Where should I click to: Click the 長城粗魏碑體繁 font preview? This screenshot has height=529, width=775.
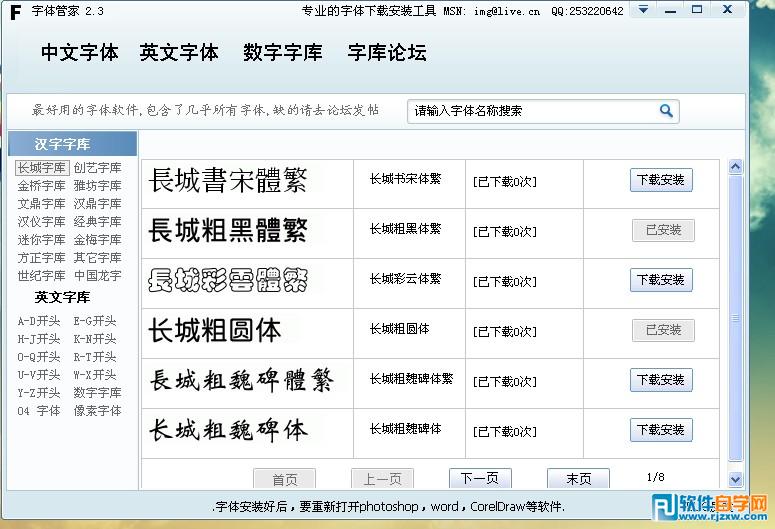click(241, 380)
